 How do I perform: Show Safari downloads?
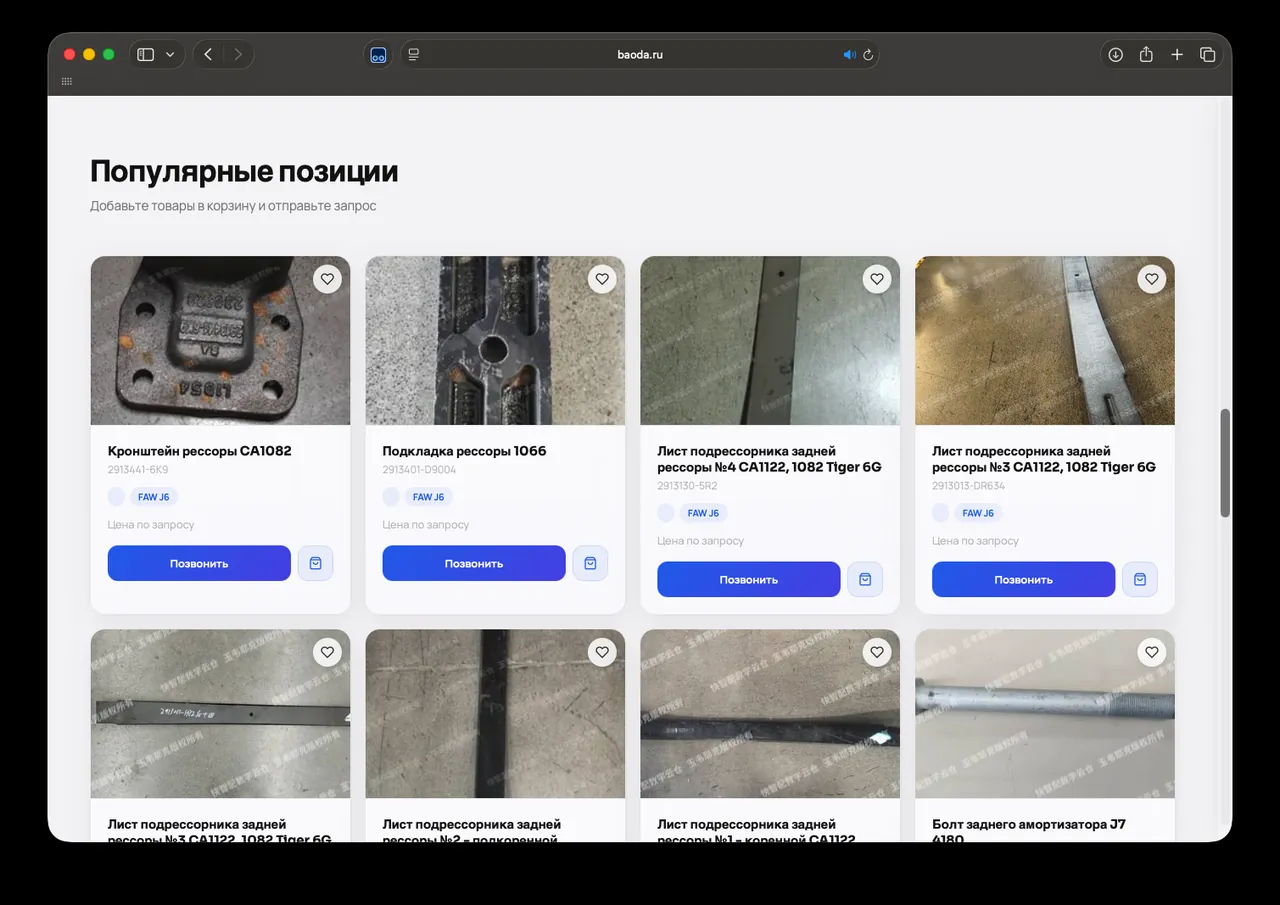tap(1116, 55)
